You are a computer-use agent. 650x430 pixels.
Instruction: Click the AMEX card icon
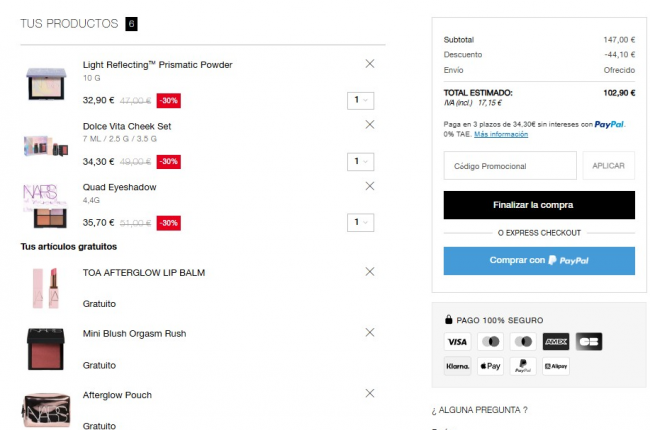click(x=555, y=342)
